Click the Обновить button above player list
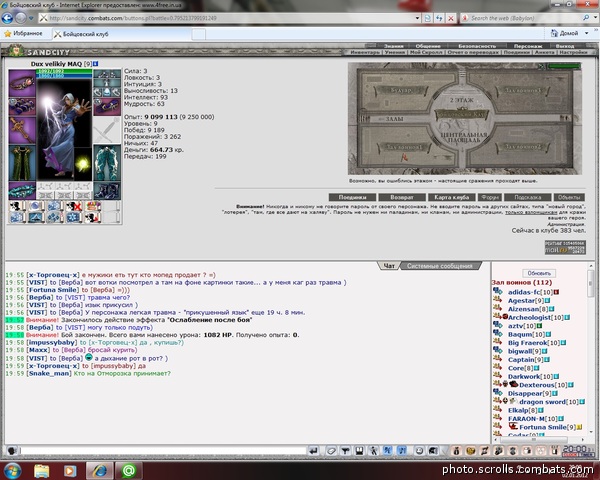 [x=539, y=273]
